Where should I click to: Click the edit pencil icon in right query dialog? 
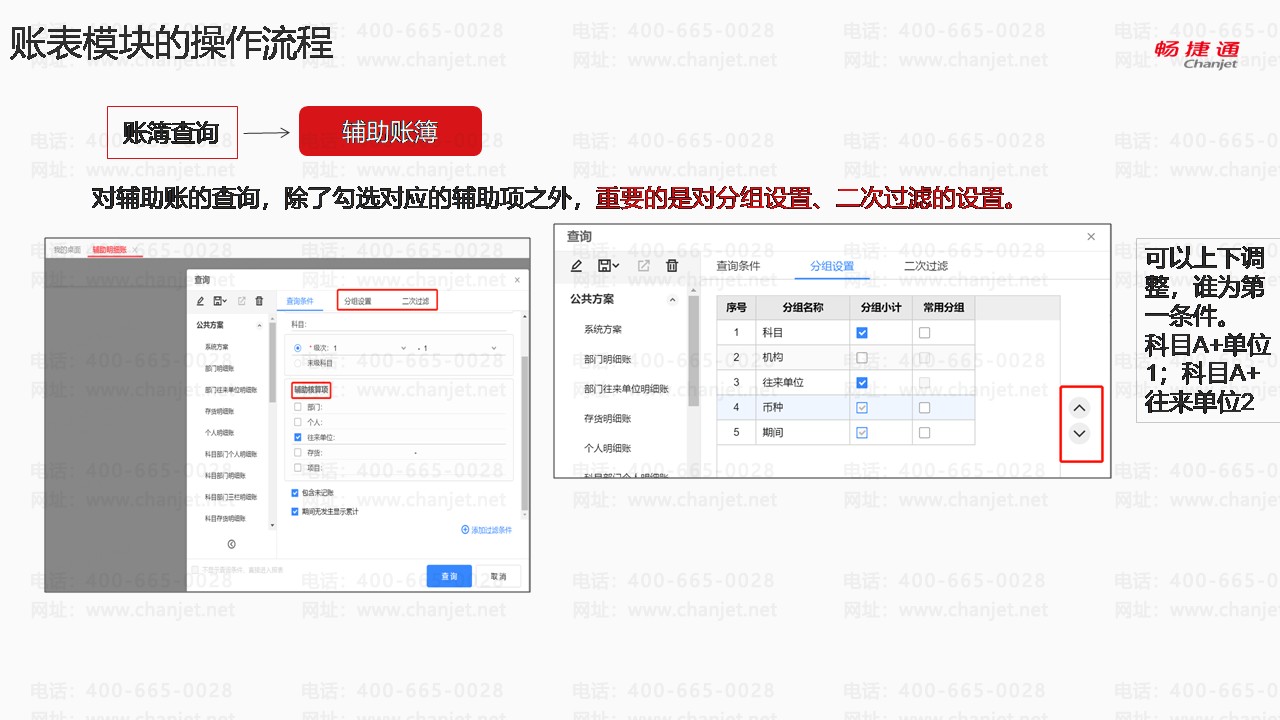pyautogui.click(x=576, y=266)
